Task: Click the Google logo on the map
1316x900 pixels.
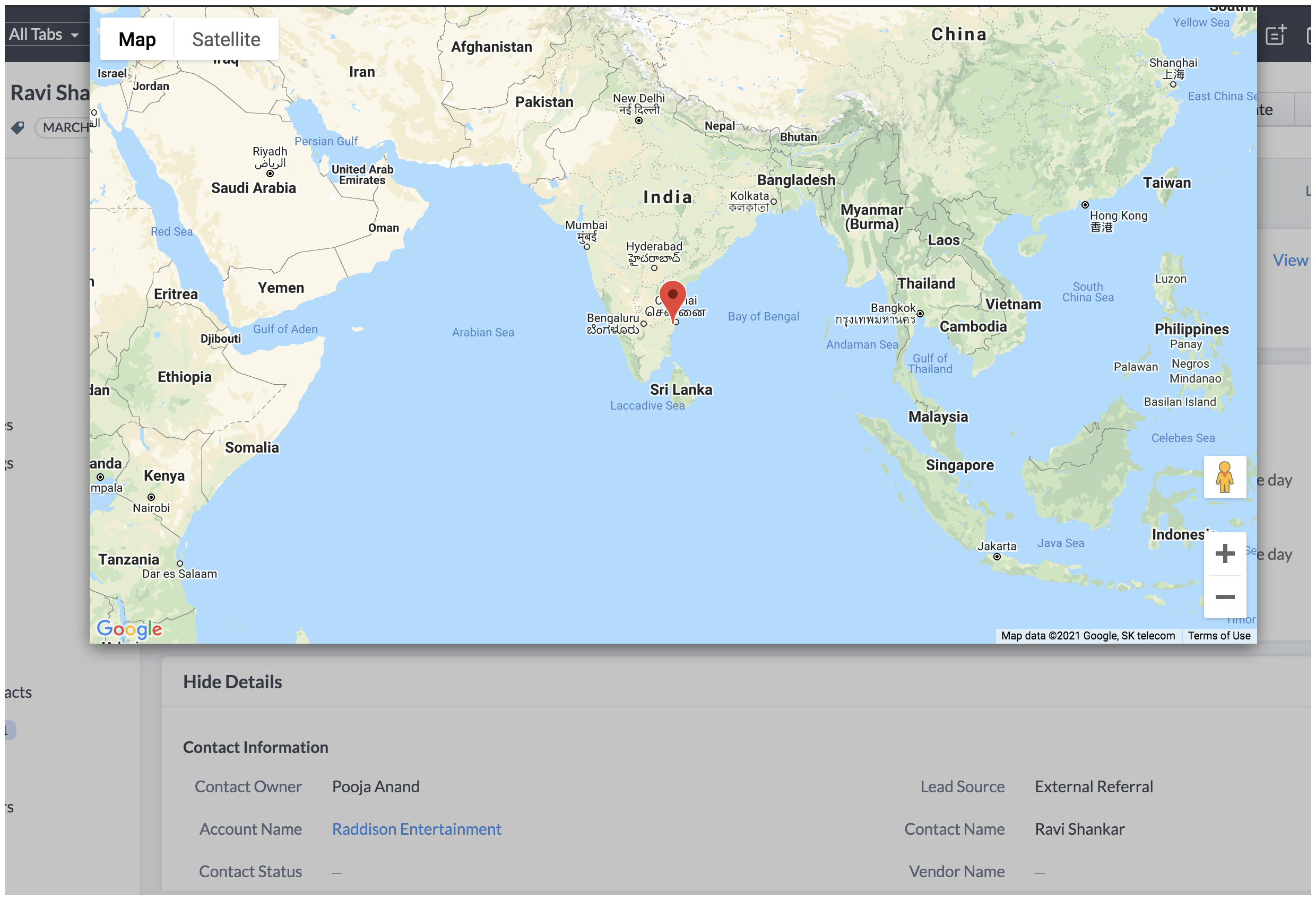Action: [x=129, y=629]
